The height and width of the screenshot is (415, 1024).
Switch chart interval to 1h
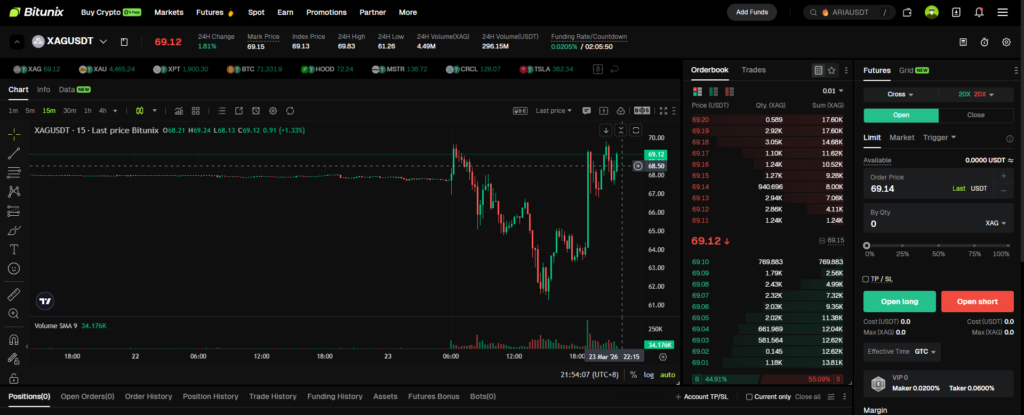pos(88,110)
